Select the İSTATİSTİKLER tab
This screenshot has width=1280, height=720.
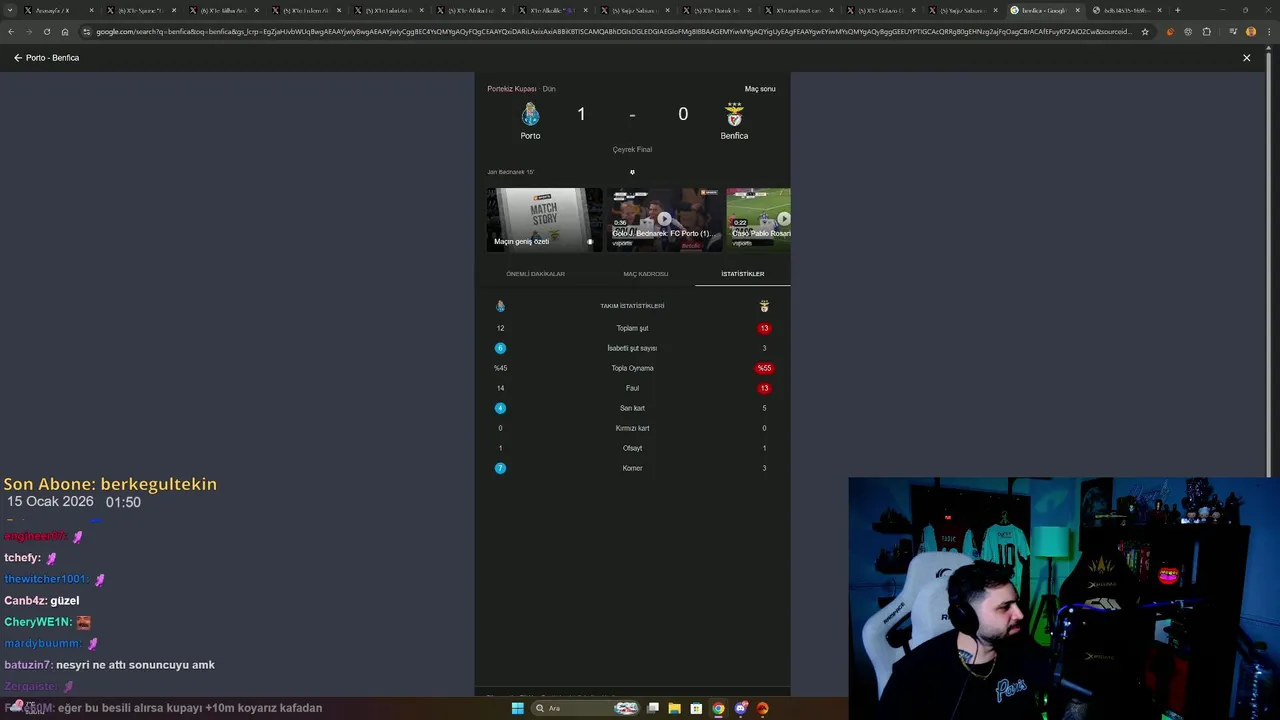click(x=742, y=274)
